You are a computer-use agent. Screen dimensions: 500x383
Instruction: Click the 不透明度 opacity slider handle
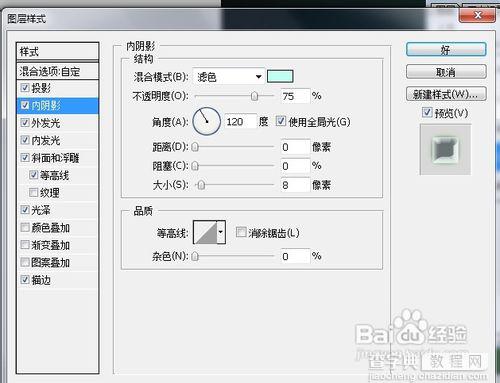tap(255, 96)
